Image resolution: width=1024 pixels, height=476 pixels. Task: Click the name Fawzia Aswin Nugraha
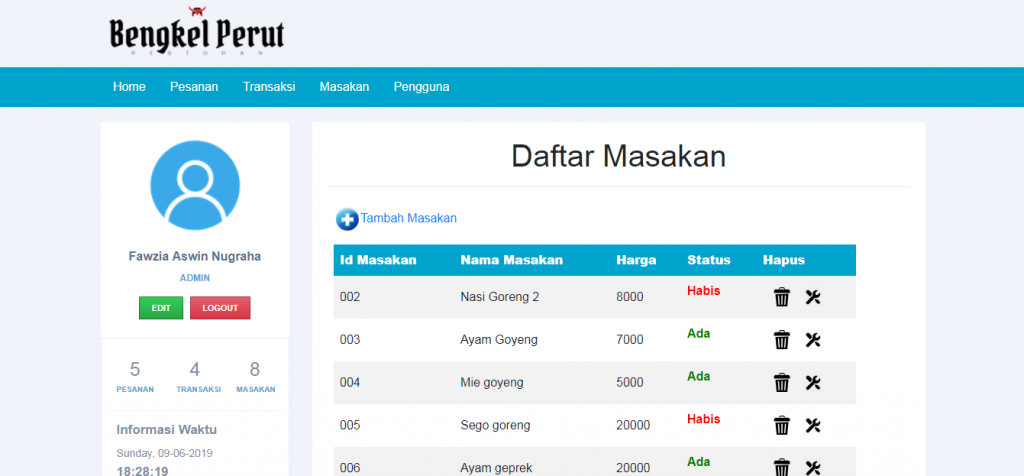pyautogui.click(x=195, y=257)
